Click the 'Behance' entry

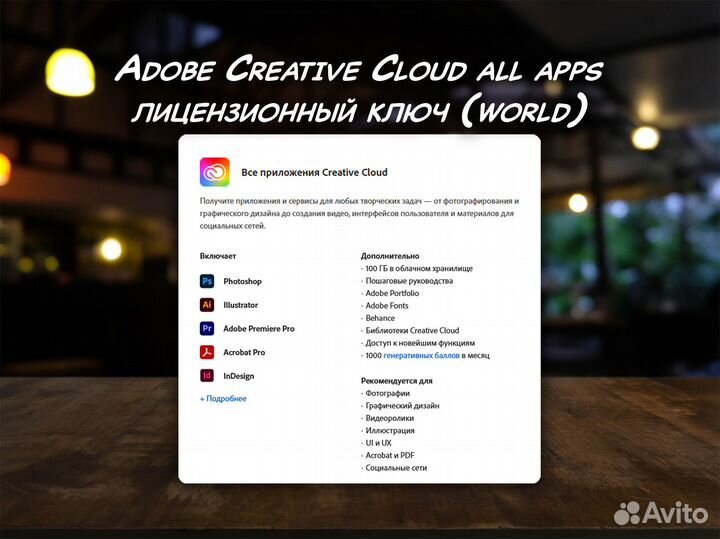click(x=378, y=318)
